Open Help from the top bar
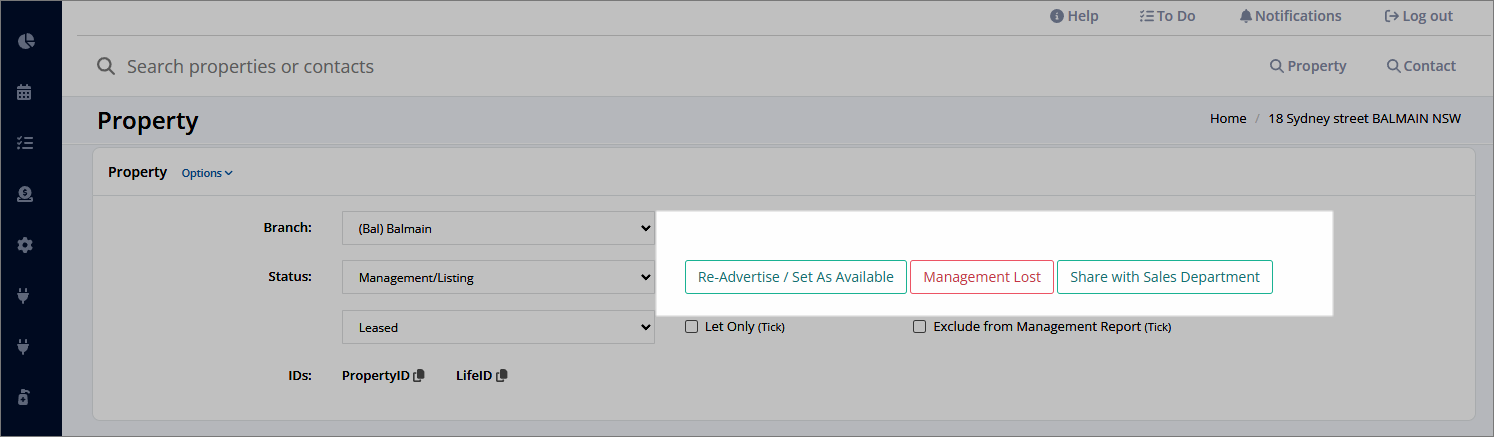 1074,16
